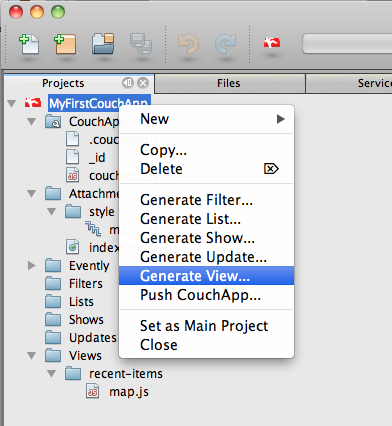Click the Attachments folder icon

click(x=53, y=193)
